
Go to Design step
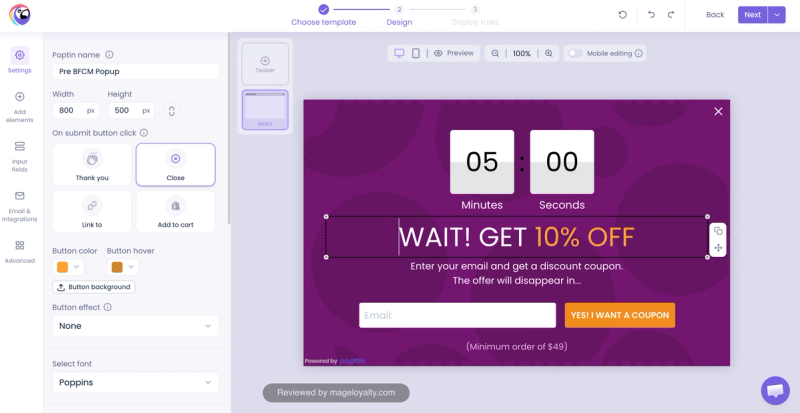tap(399, 15)
